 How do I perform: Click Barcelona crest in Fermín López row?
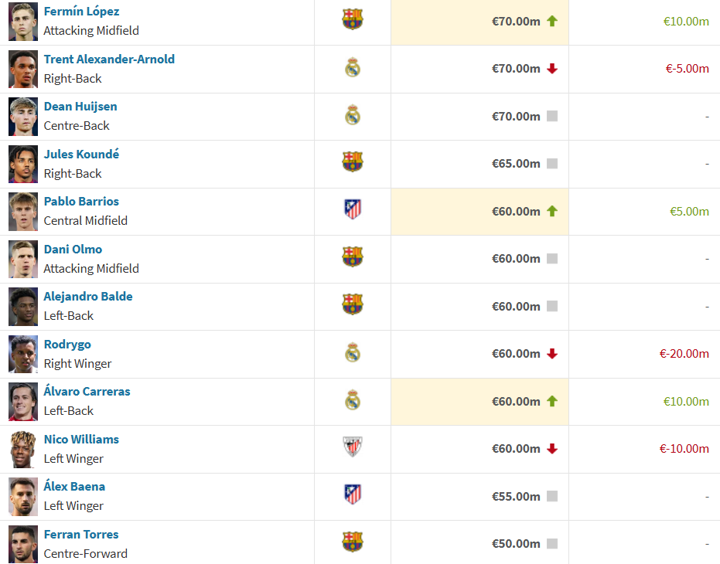pyautogui.click(x=352, y=19)
